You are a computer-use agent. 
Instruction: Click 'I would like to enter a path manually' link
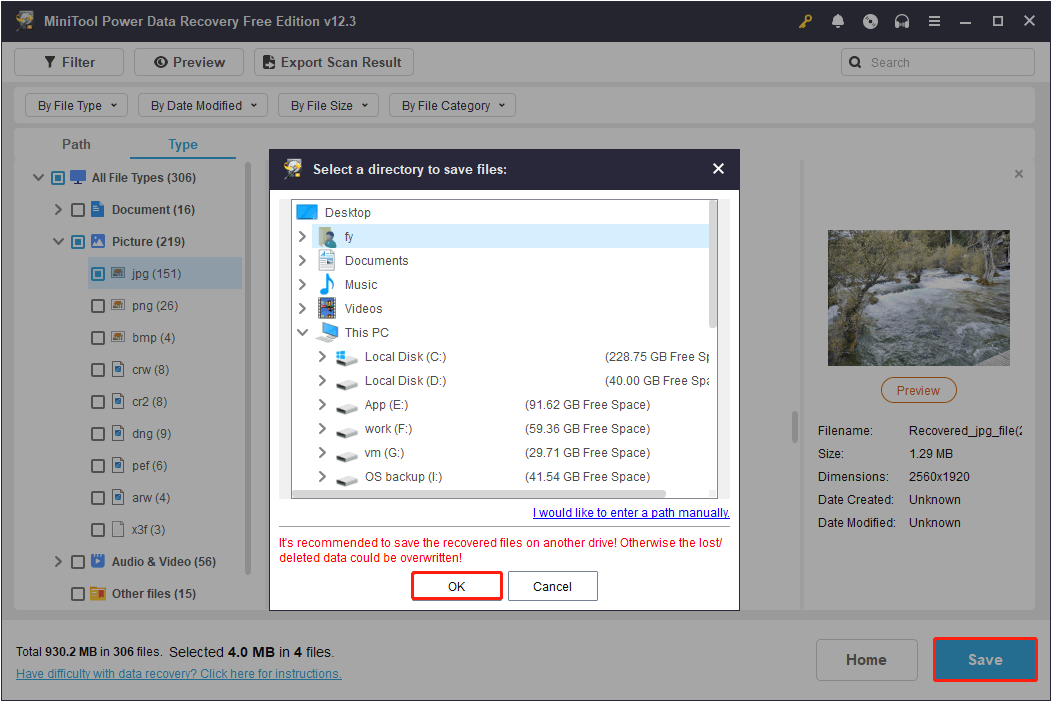631,513
